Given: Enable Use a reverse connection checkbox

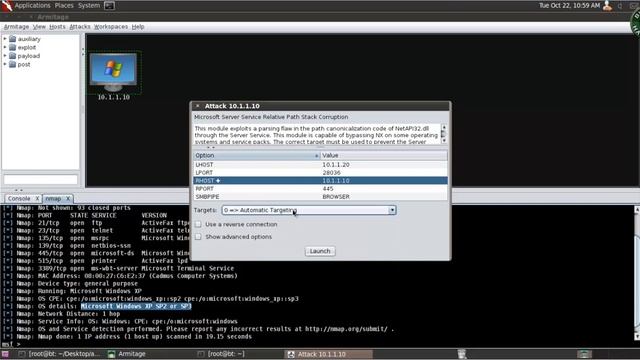Looking at the screenshot, I should tap(198, 224).
